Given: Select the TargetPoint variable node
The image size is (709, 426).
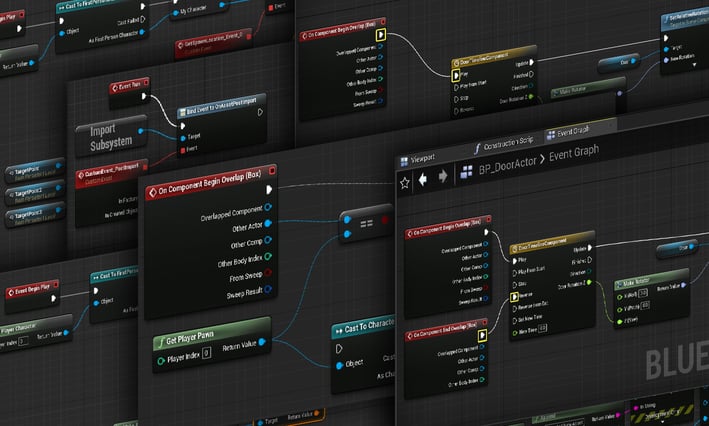Looking at the screenshot, I should pos(35,171).
